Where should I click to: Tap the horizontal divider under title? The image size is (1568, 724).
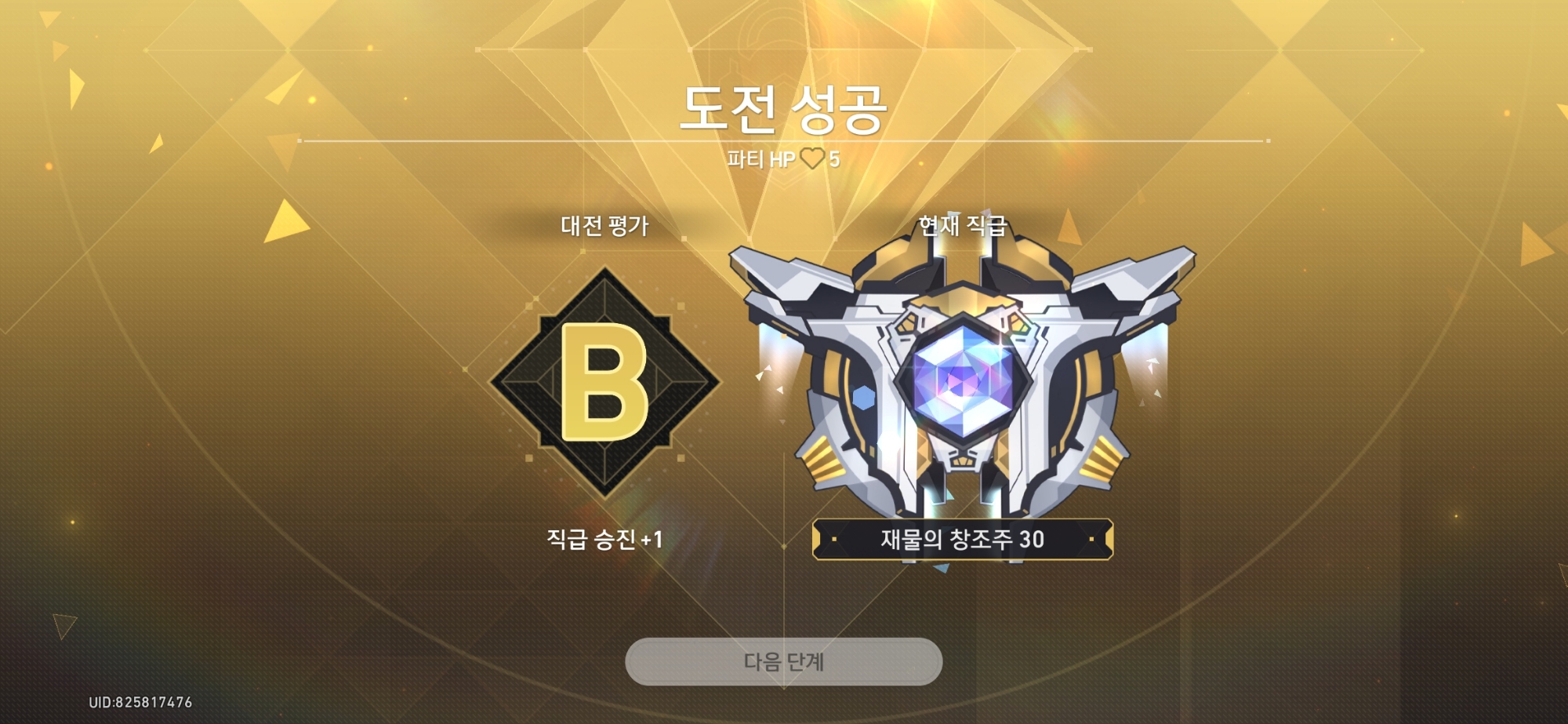(x=783, y=141)
